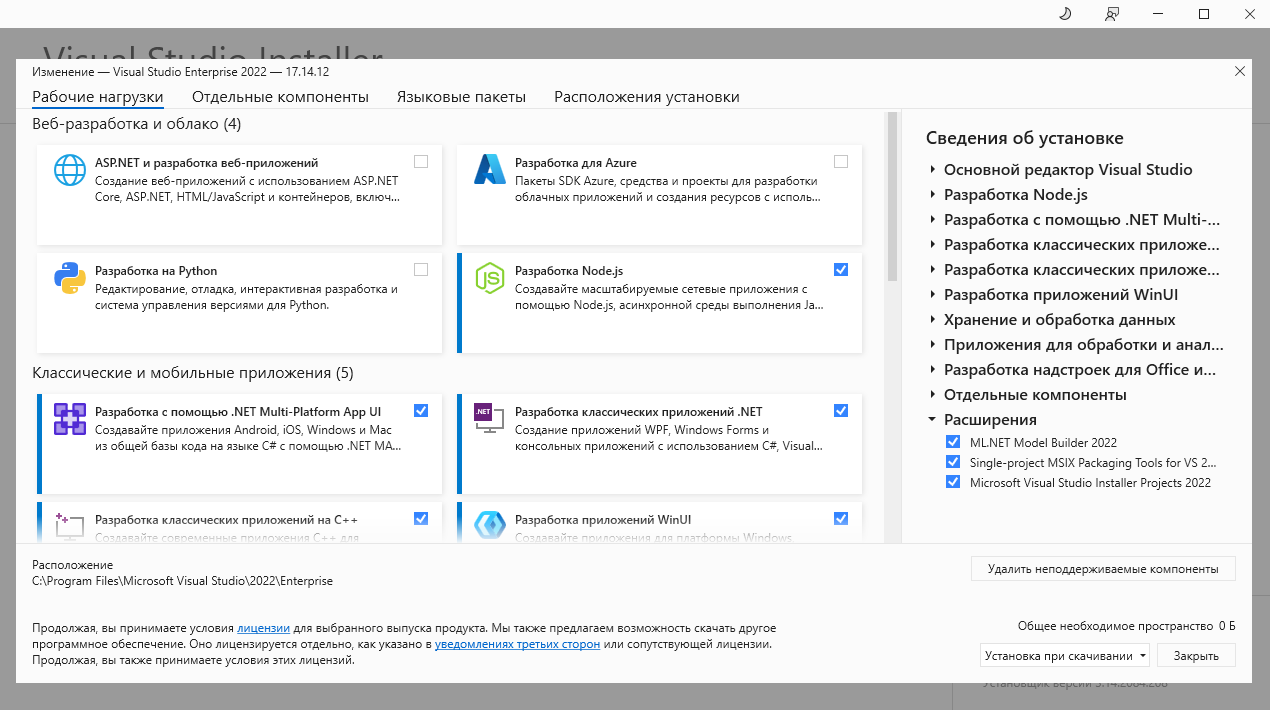This screenshot has height=710, width=1270.
Task: Enable the Разработка на Python checkbox
Action: [x=421, y=269]
